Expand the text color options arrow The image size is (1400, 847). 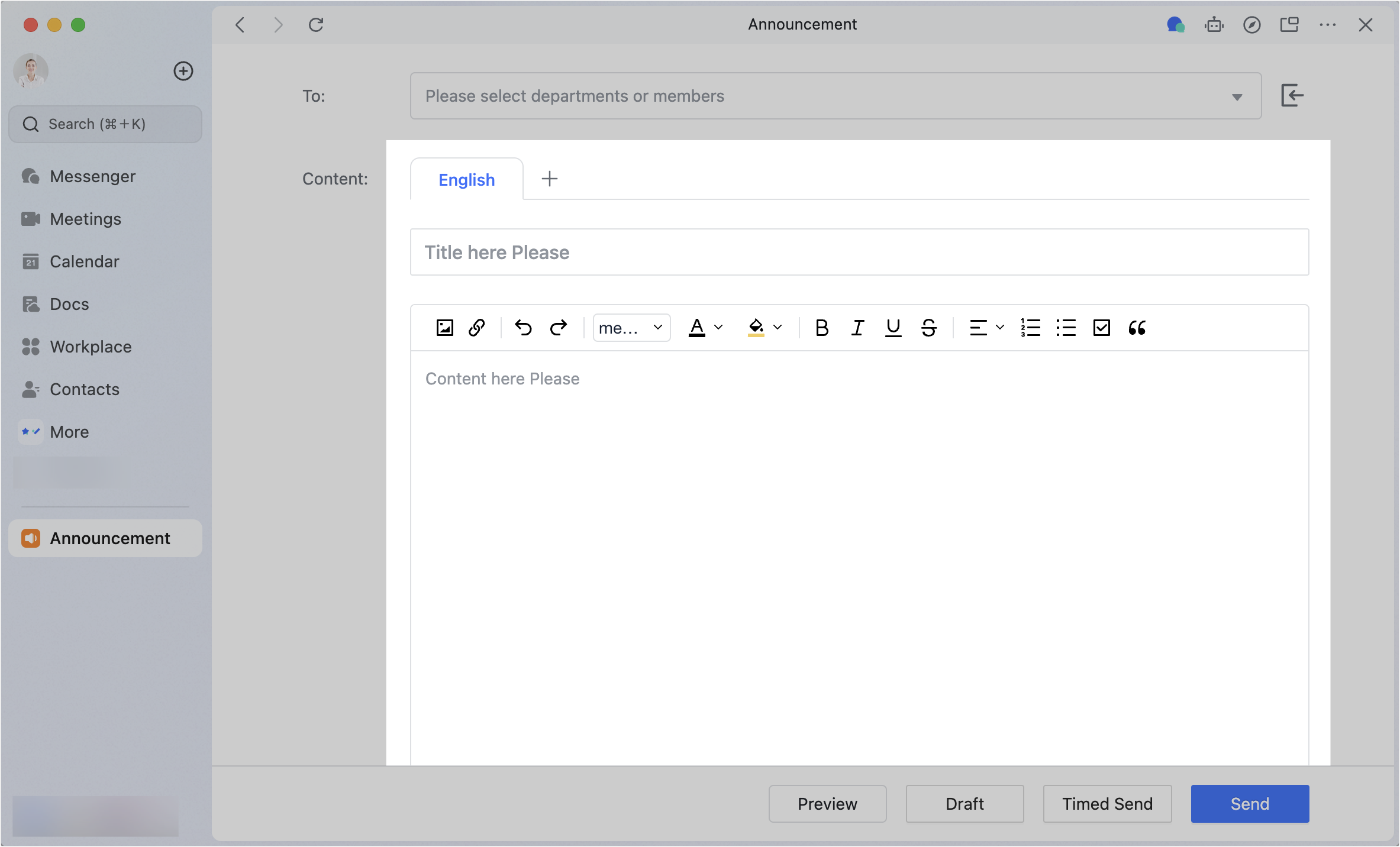(x=718, y=327)
